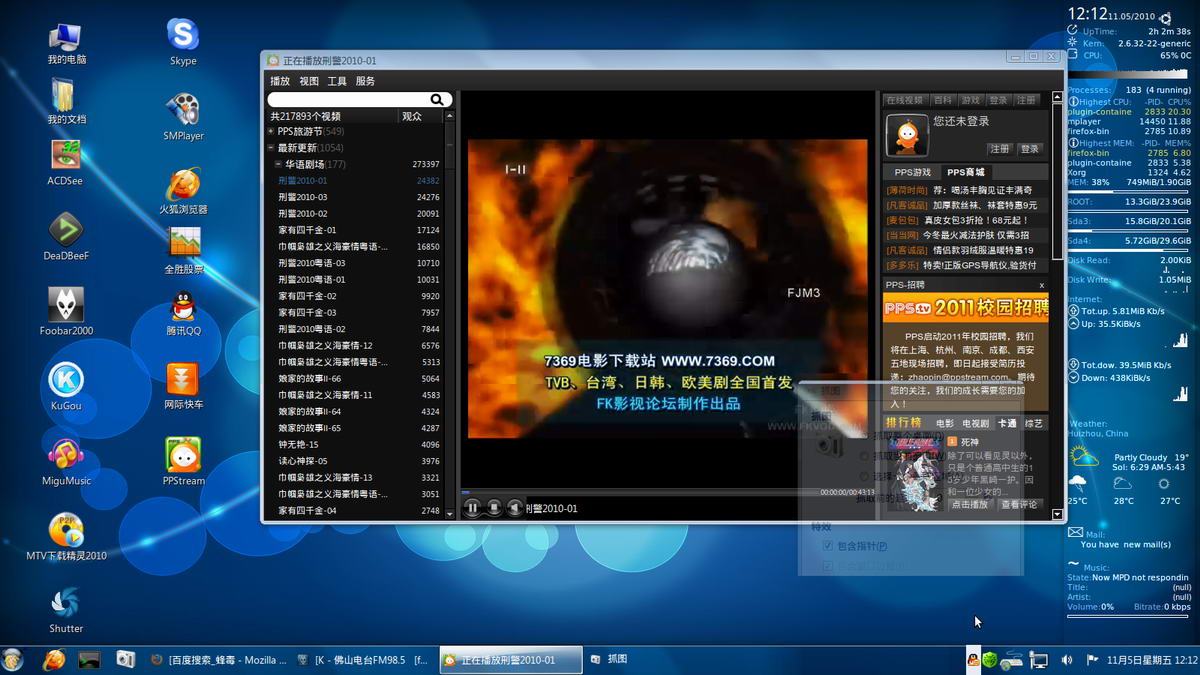
Task: Click the video list search field
Action: point(350,100)
